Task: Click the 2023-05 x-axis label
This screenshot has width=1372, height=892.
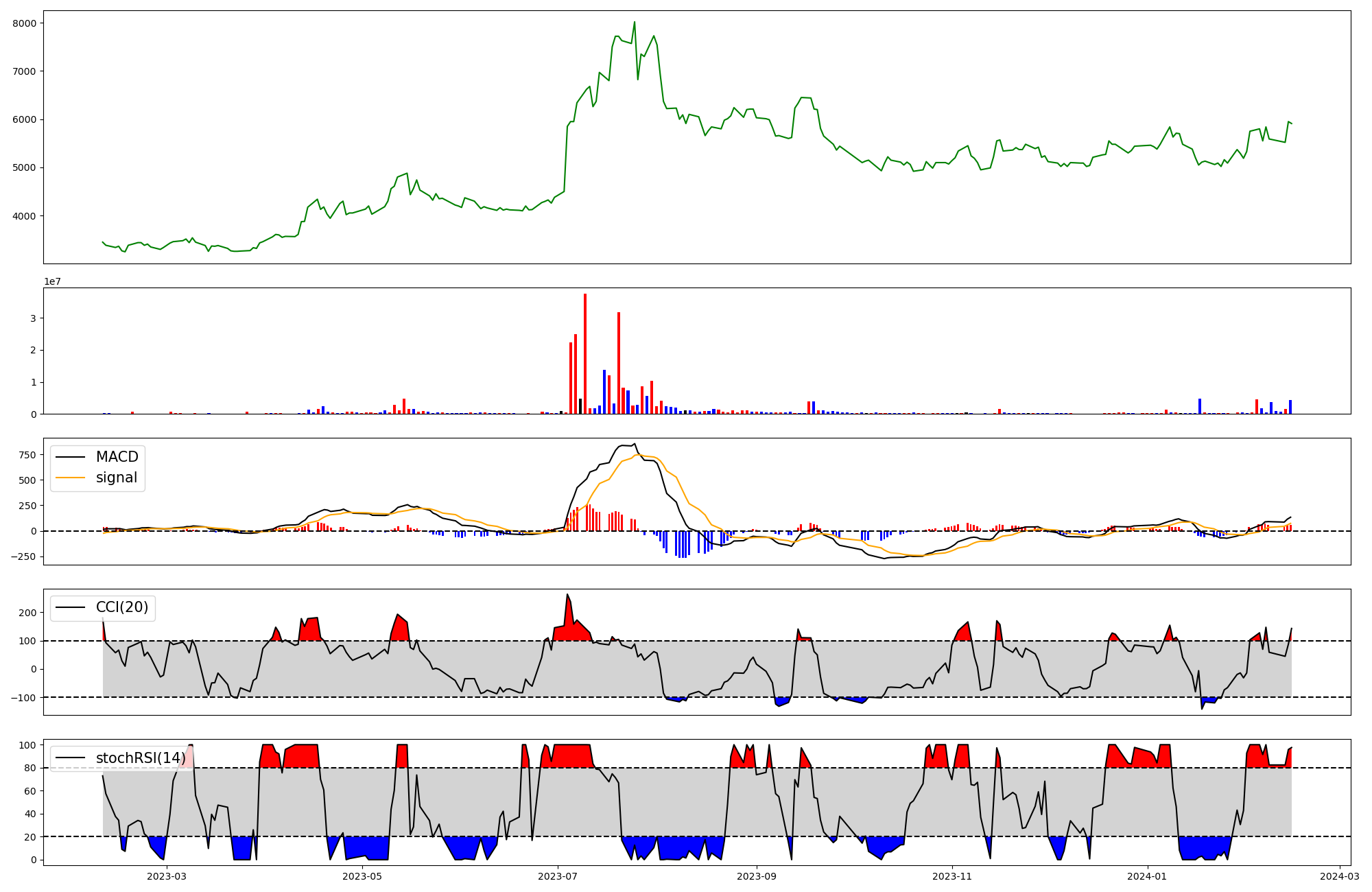Action: pos(362,876)
